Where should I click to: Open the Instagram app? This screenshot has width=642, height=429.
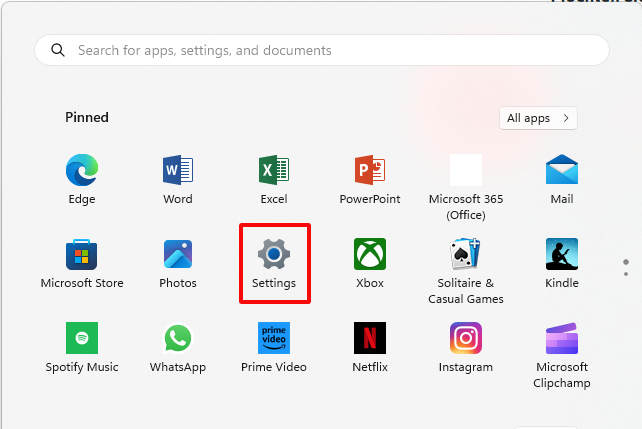465,339
